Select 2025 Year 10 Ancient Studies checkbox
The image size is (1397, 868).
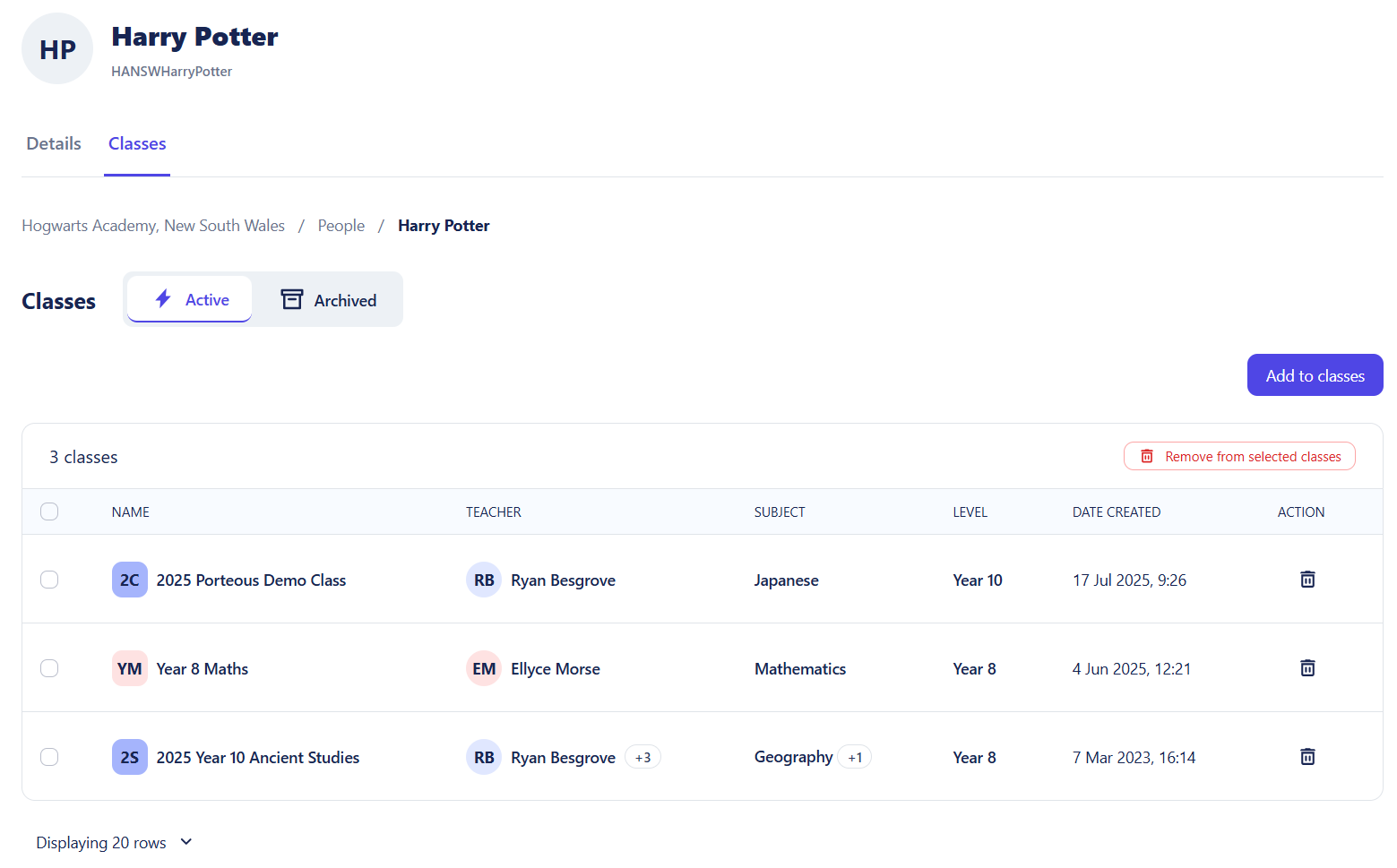pyautogui.click(x=49, y=757)
